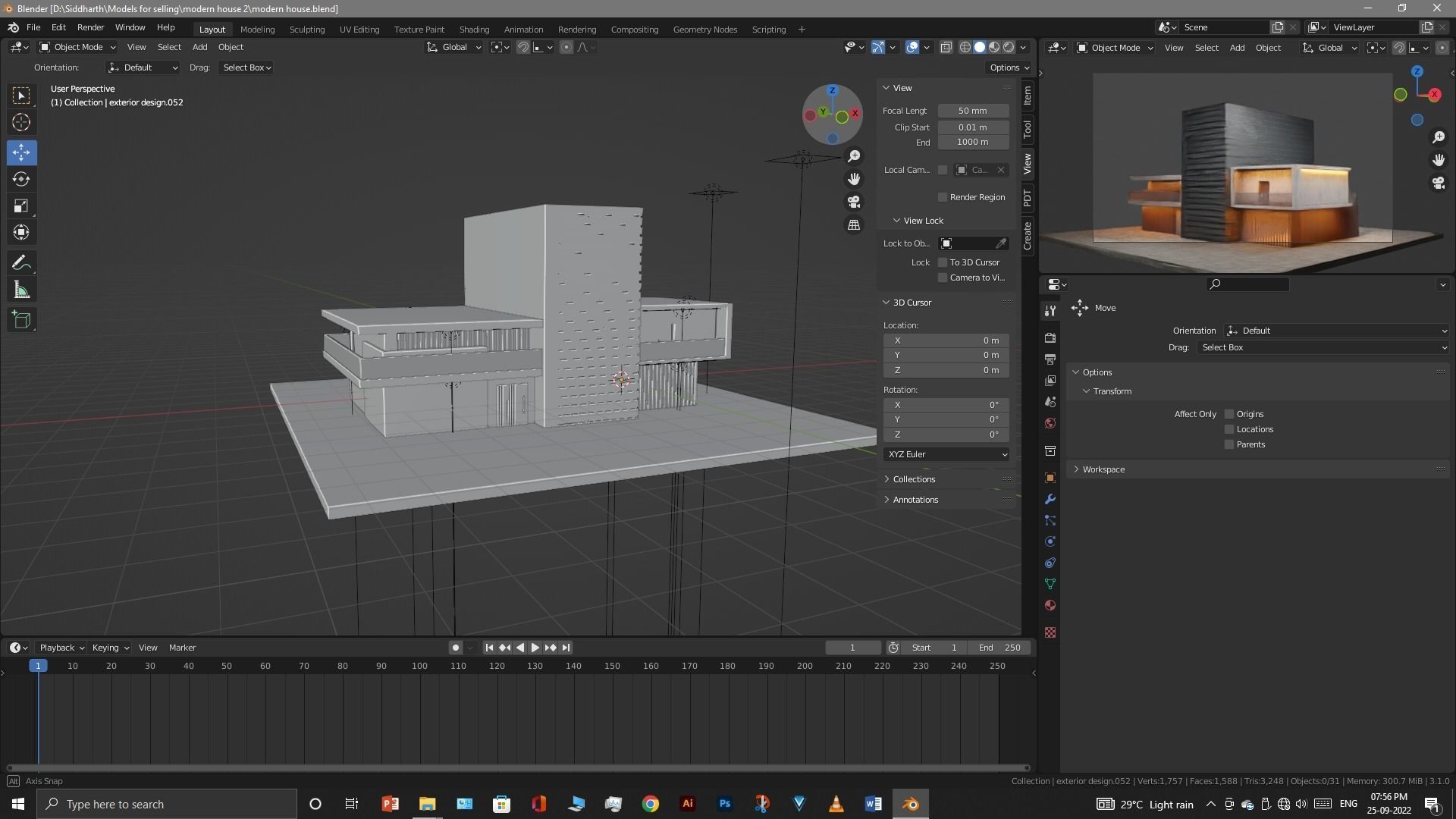Open Texture properties checker icon
Screen dimensions: 1456x819
(x=1050, y=632)
